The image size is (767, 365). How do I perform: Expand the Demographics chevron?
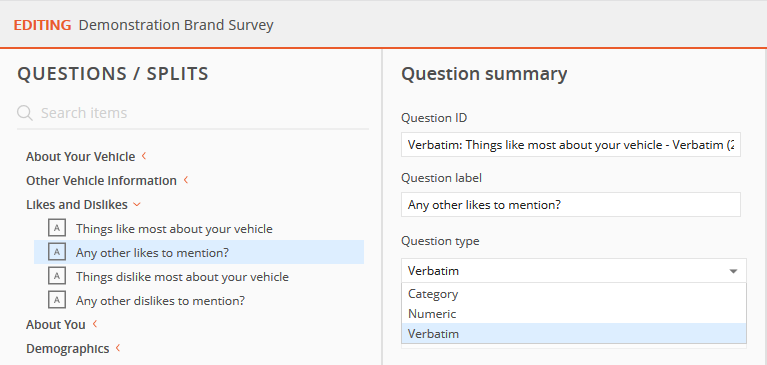(118, 348)
